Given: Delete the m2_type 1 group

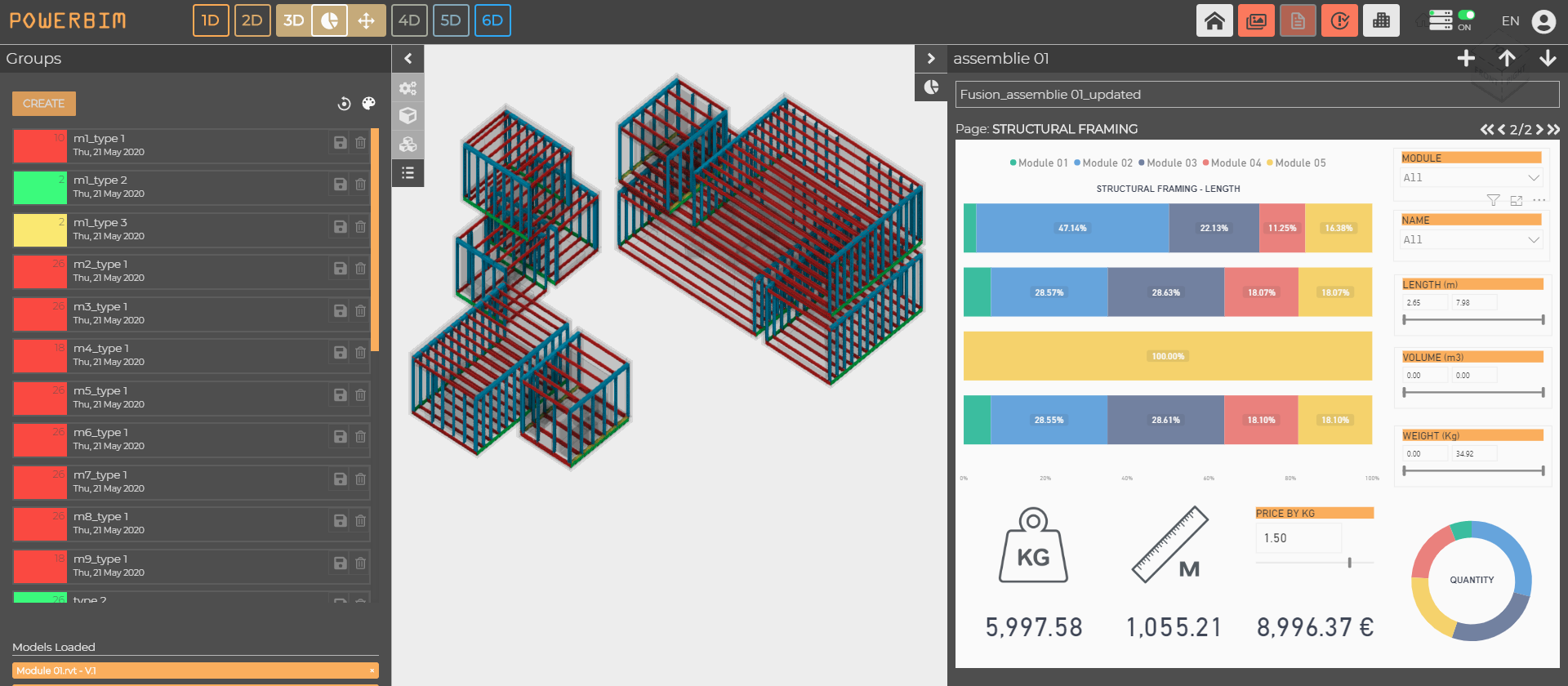Looking at the screenshot, I should coord(360,269).
